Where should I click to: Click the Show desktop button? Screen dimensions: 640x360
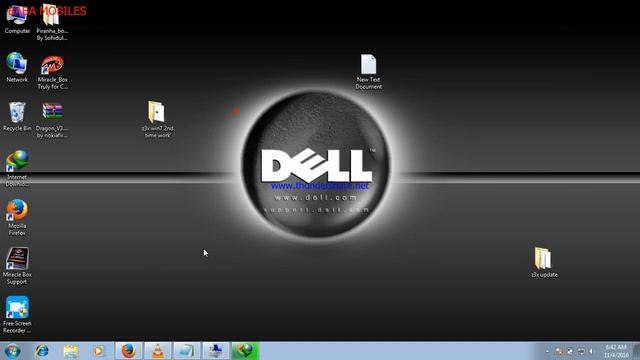(x=636, y=351)
